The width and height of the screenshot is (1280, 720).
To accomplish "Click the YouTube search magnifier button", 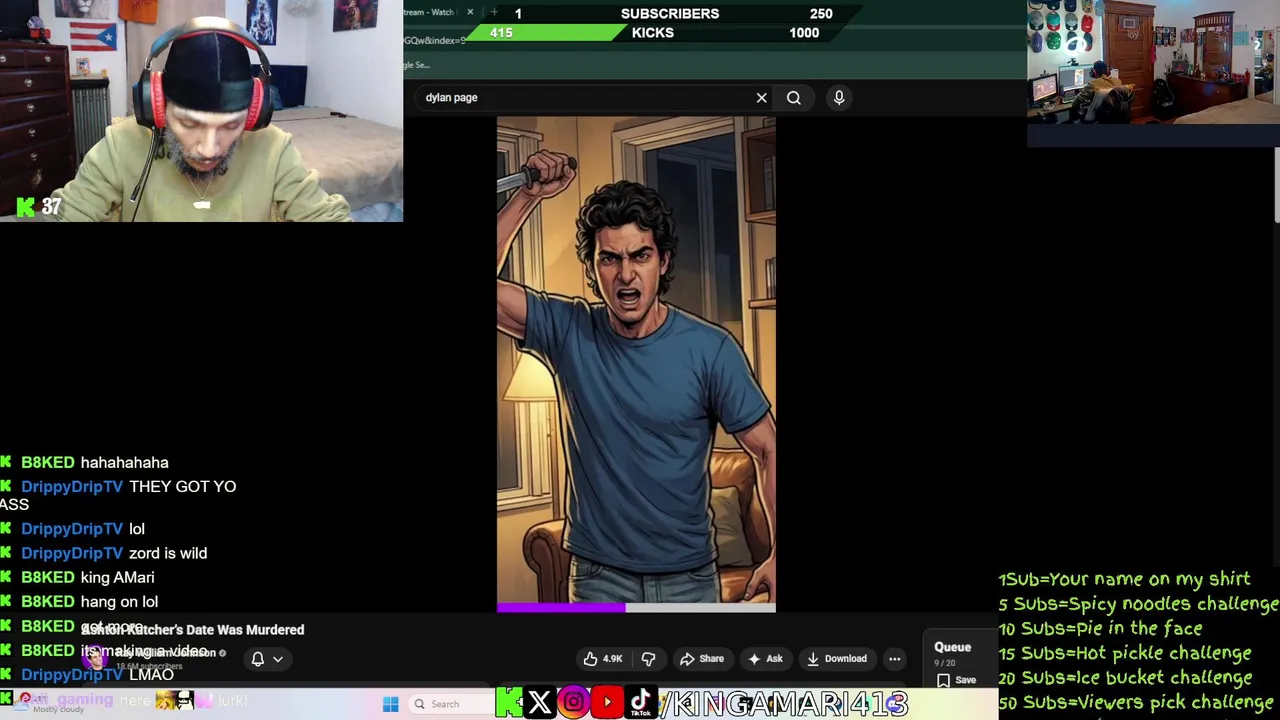I will [x=794, y=98].
